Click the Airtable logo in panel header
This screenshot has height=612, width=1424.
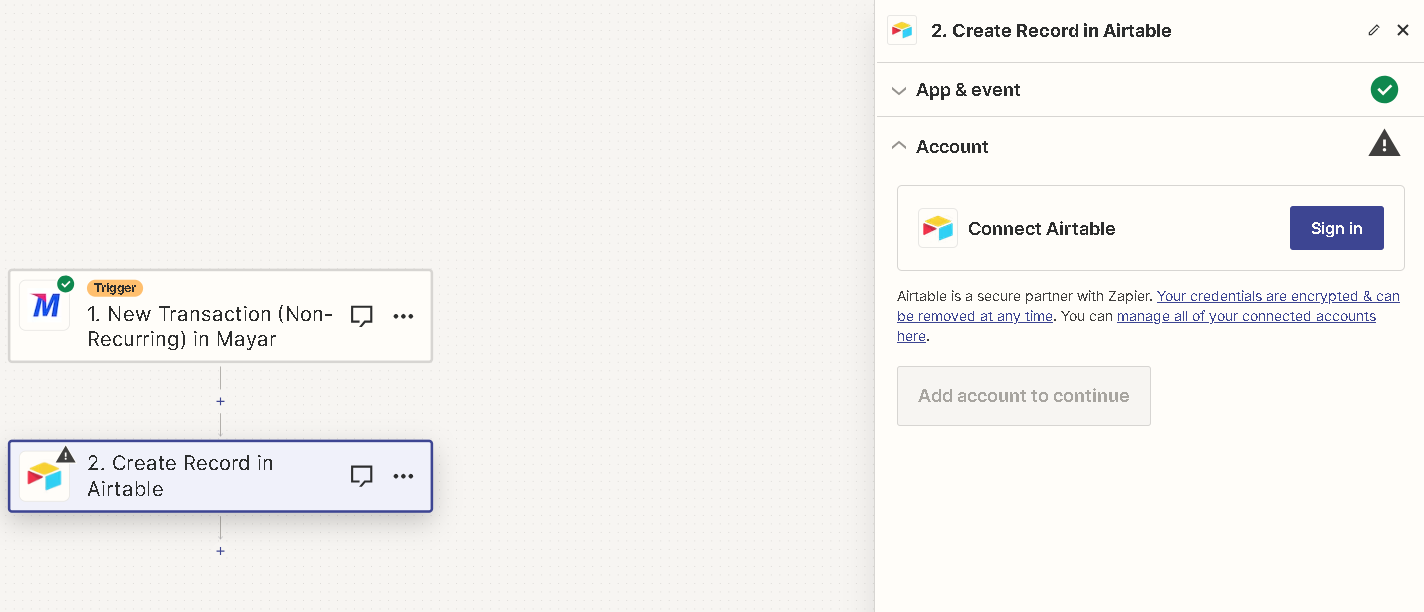[902, 30]
